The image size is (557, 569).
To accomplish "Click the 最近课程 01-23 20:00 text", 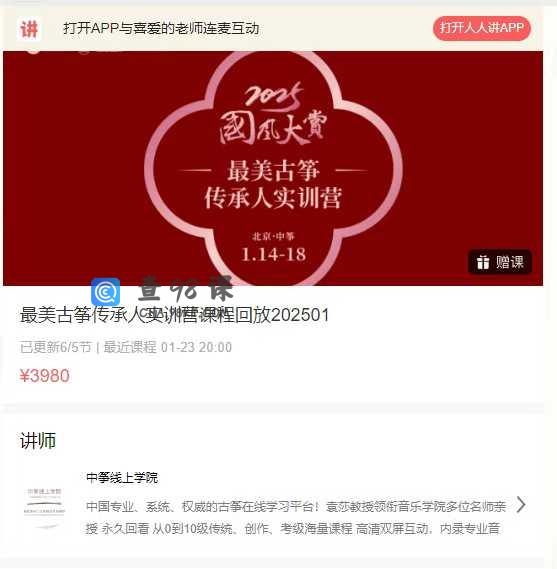I will pos(168,347).
